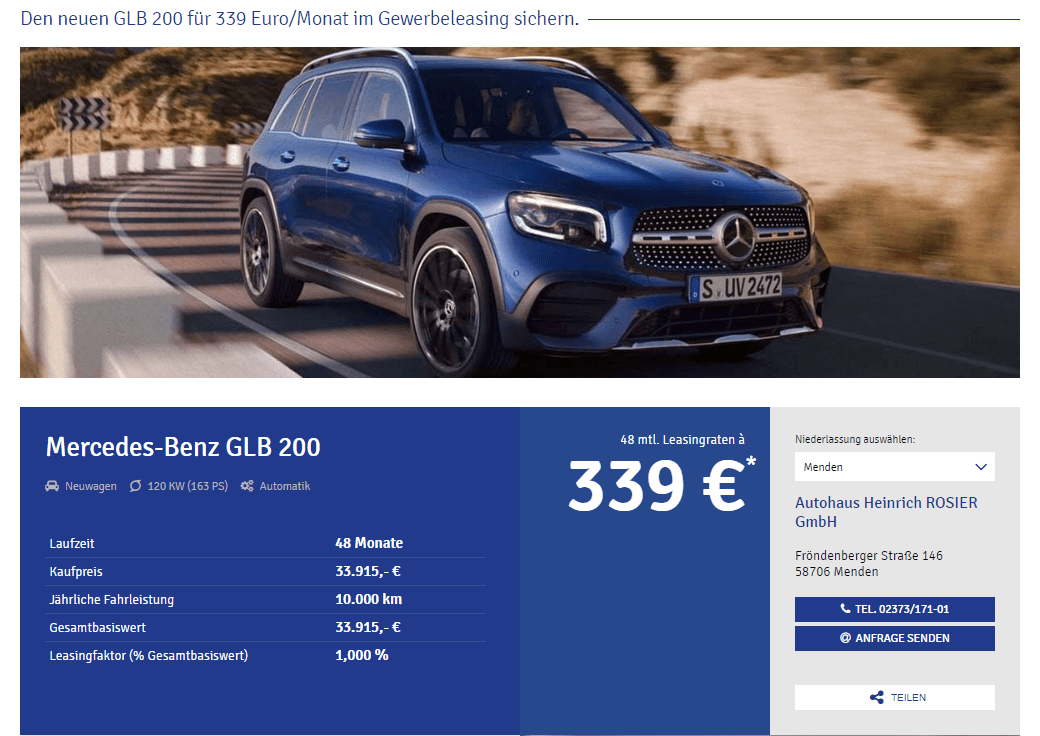Screen dimensions: 1040x736
Task: Call via TEL. 02373/171-01 button
Action: (x=895, y=609)
